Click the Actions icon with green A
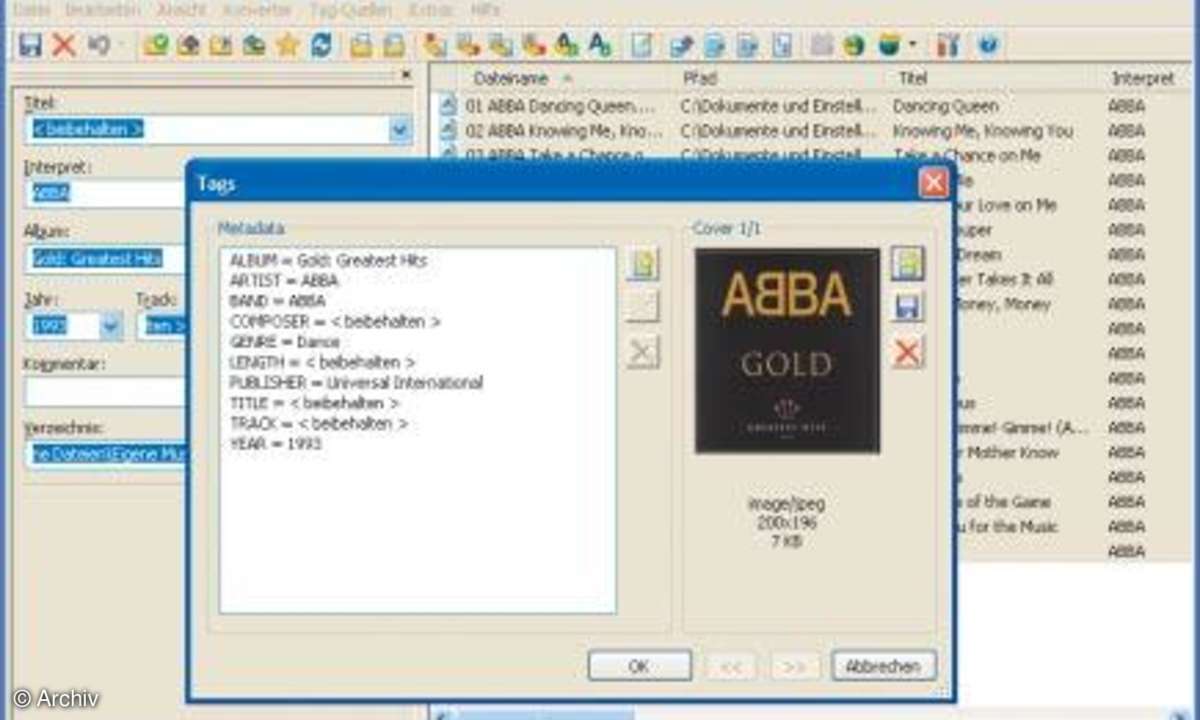 567,45
